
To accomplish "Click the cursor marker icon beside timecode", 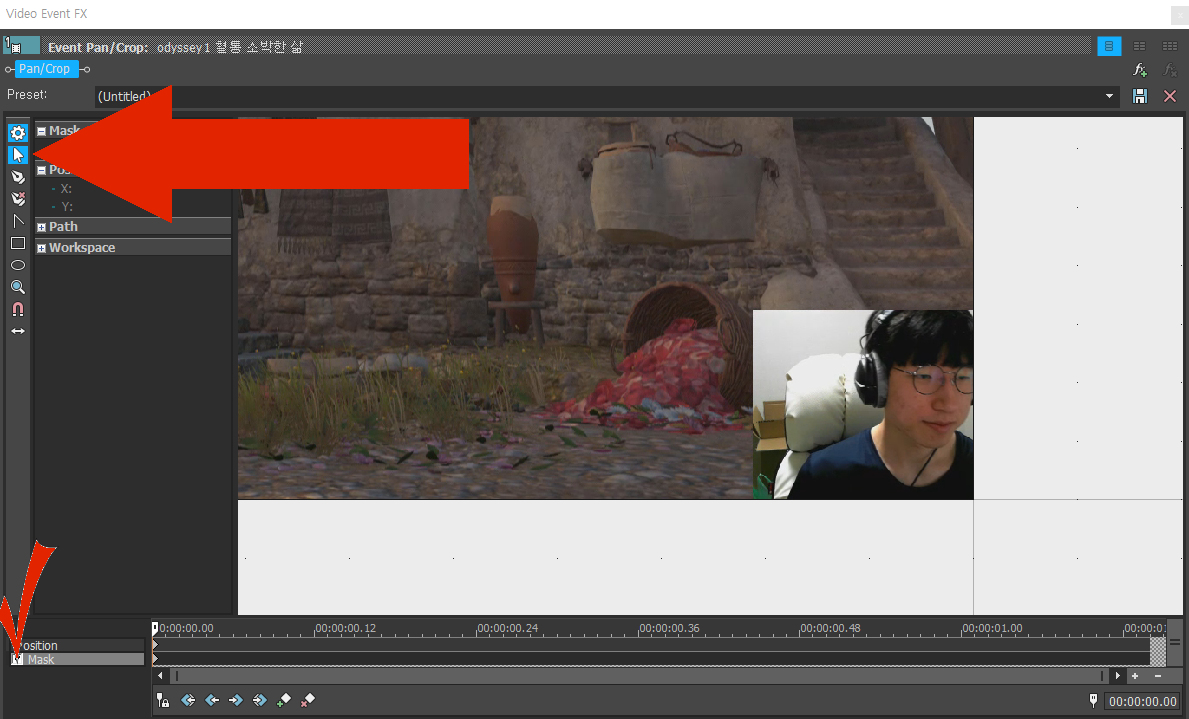I will (x=1093, y=701).
